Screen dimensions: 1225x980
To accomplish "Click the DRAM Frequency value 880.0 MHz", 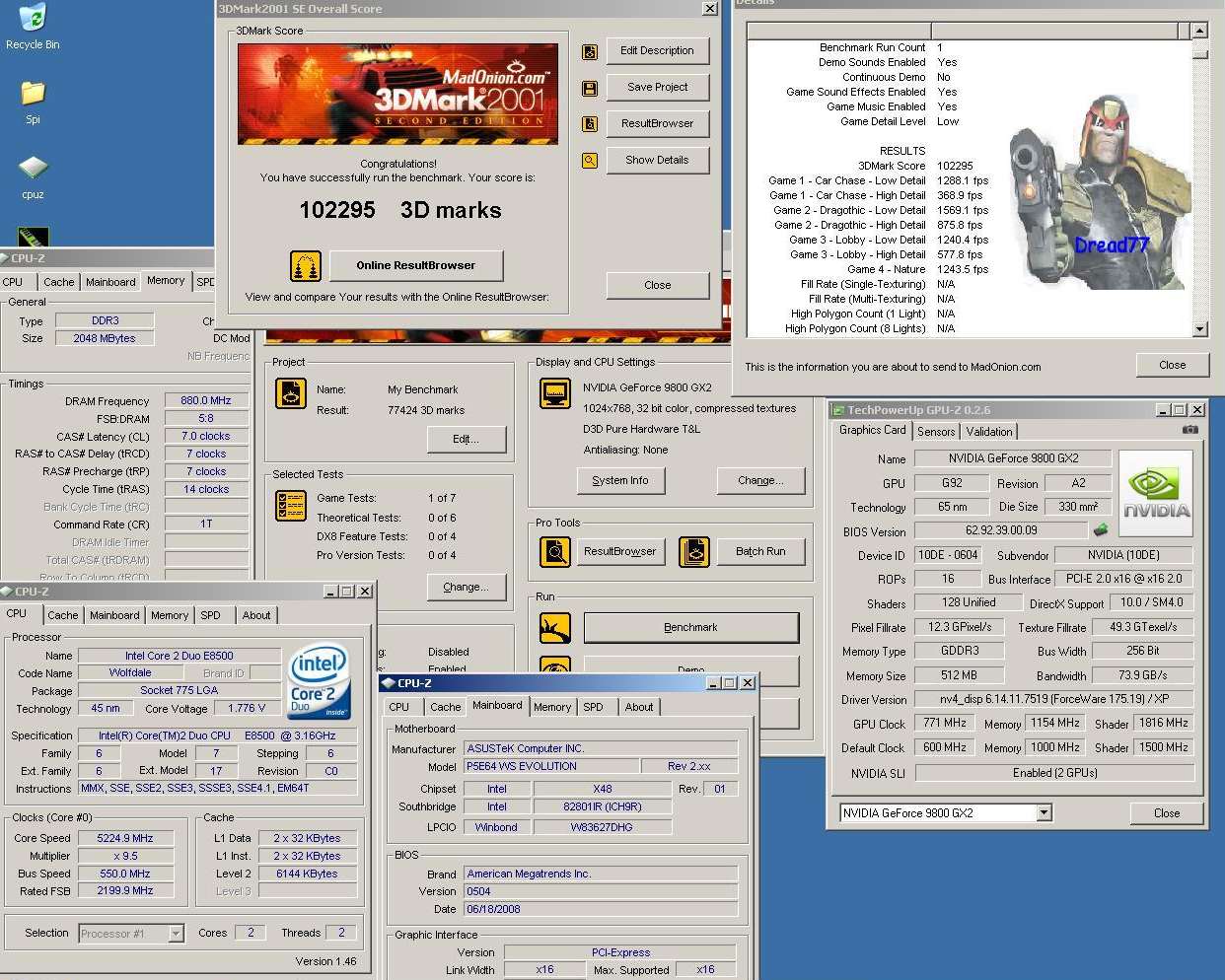I will [206, 401].
